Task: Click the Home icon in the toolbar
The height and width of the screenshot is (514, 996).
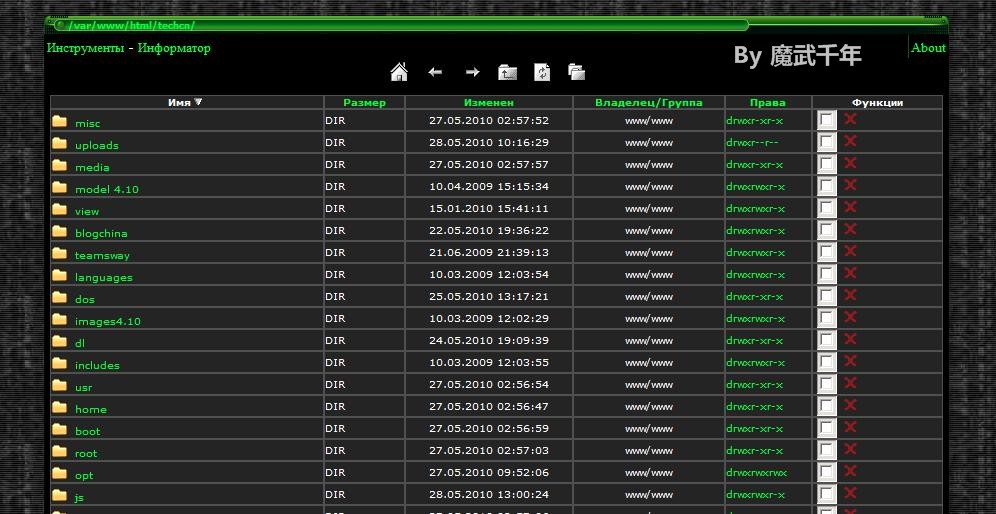Action: coord(398,72)
